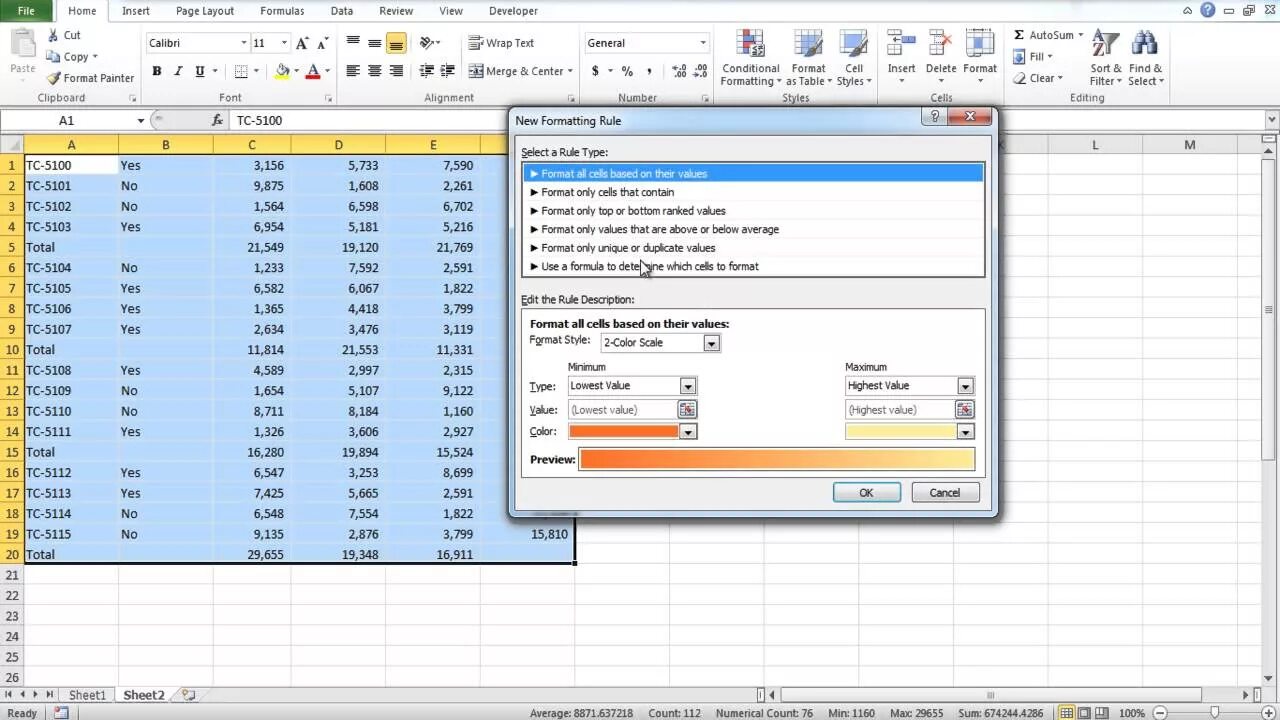Toggle Middle Align

374,43
